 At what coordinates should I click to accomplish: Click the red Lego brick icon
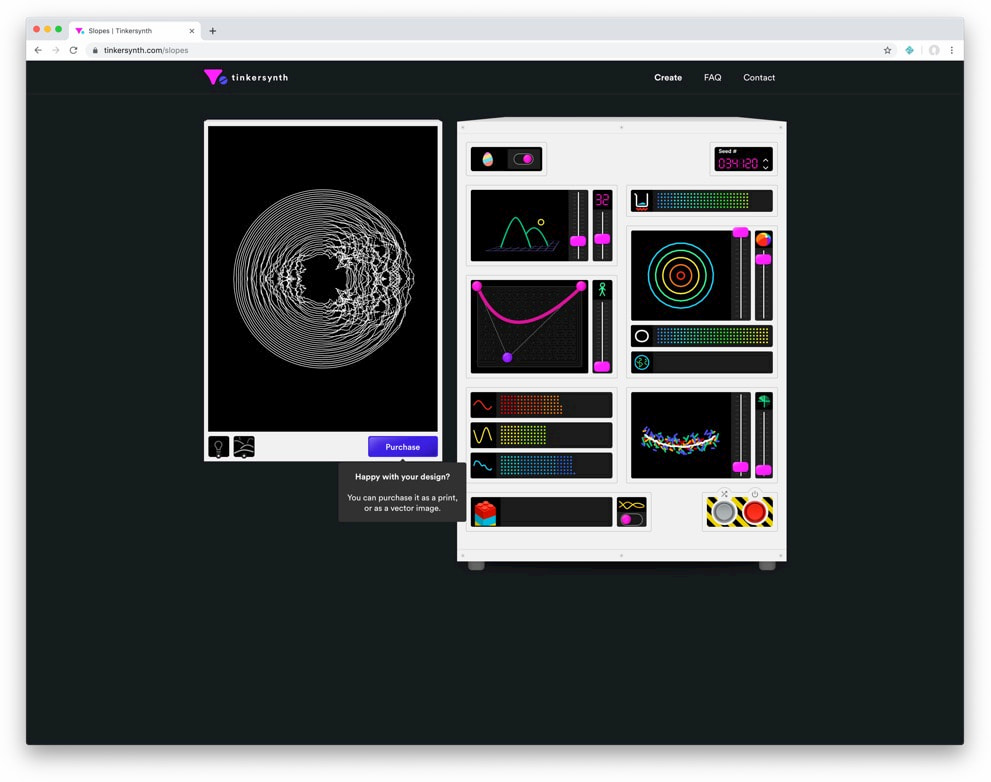(x=483, y=511)
